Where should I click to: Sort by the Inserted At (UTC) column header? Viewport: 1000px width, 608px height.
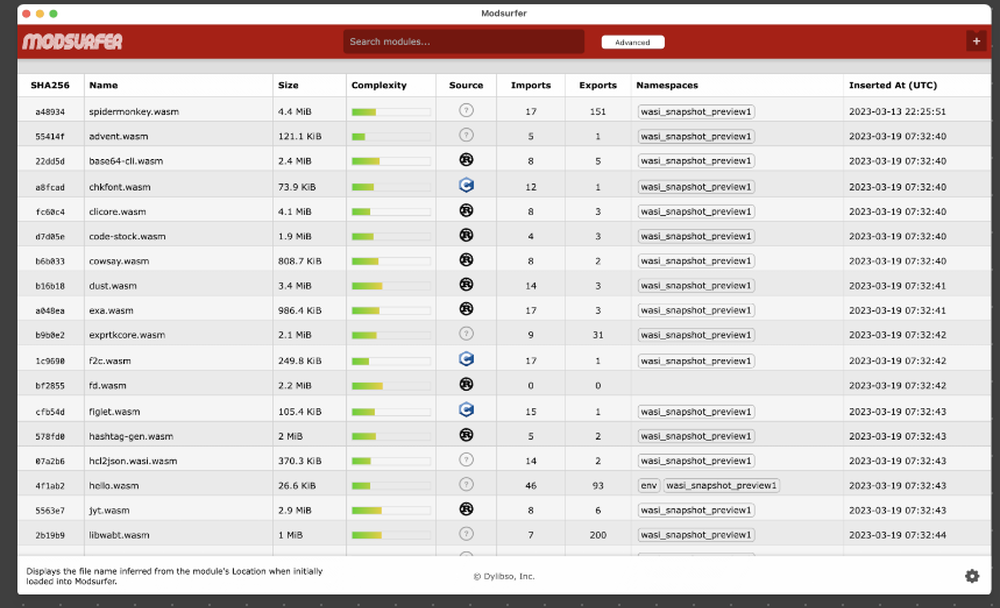click(x=893, y=85)
